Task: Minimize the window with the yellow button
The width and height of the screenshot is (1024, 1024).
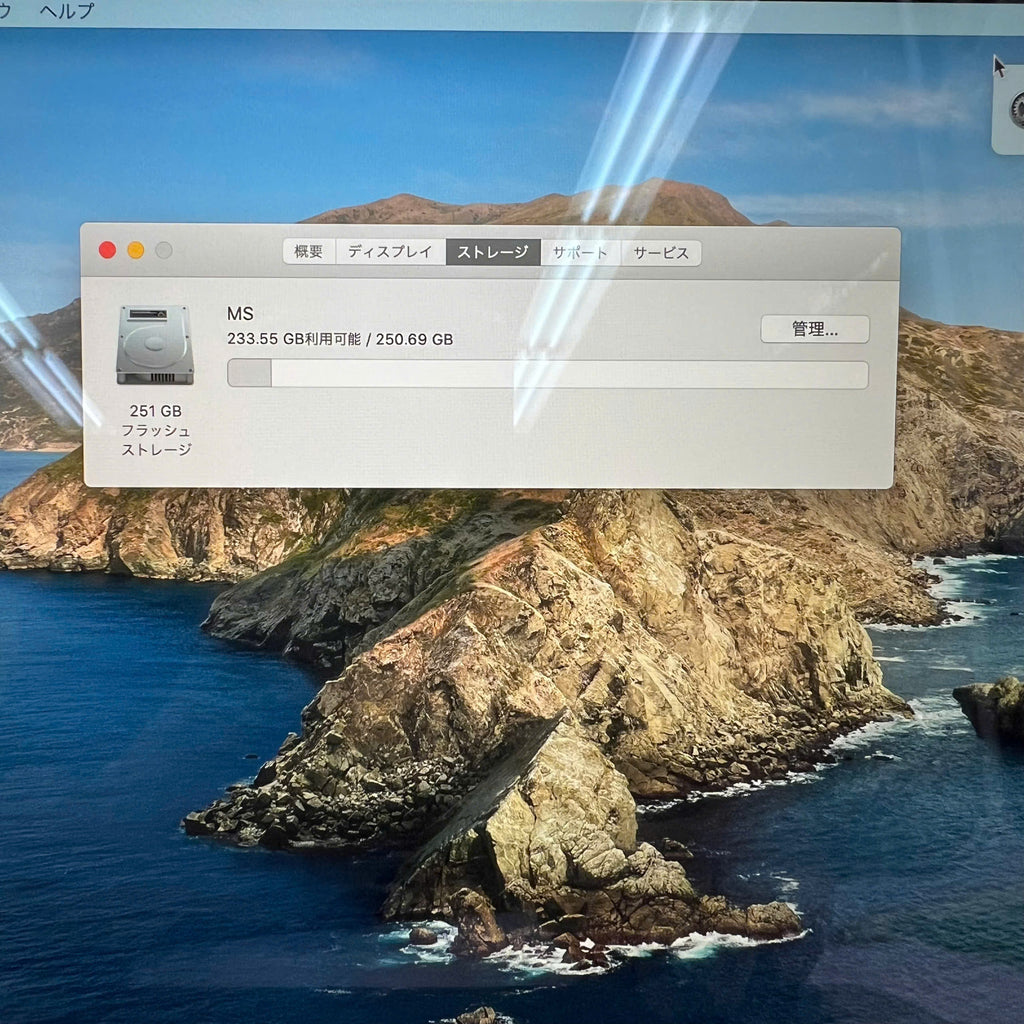Action: pyautogui.click(x=136, y=250)
